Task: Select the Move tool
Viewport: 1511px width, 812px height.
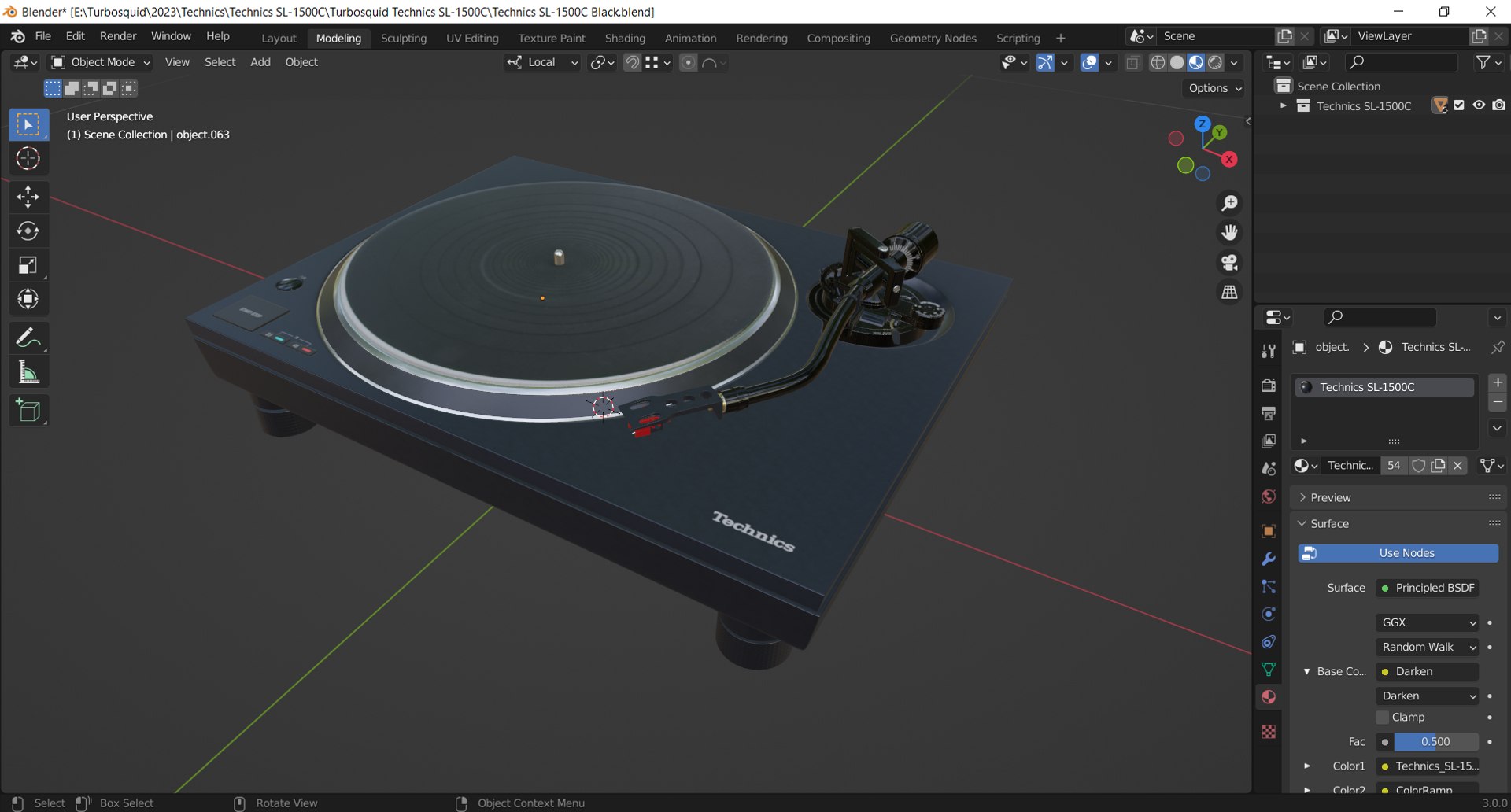Action: coord(28,197)
